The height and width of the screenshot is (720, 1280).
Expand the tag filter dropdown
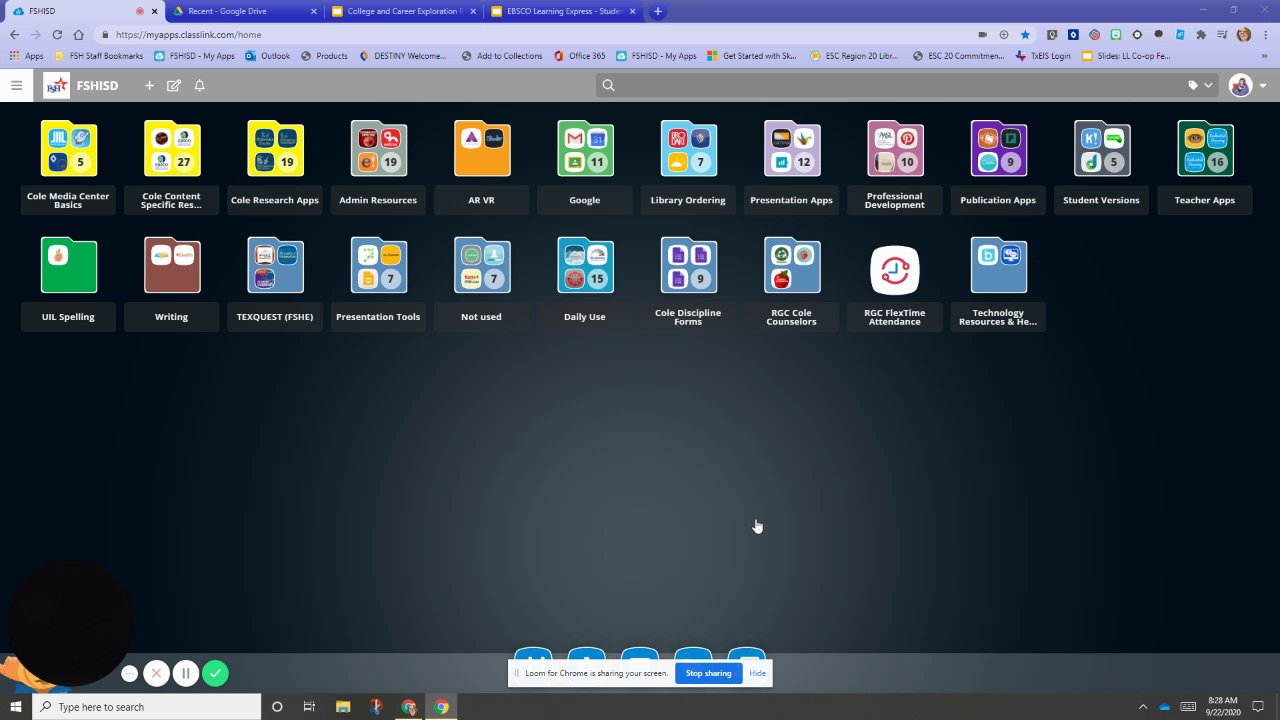(x=1200, y=85)
